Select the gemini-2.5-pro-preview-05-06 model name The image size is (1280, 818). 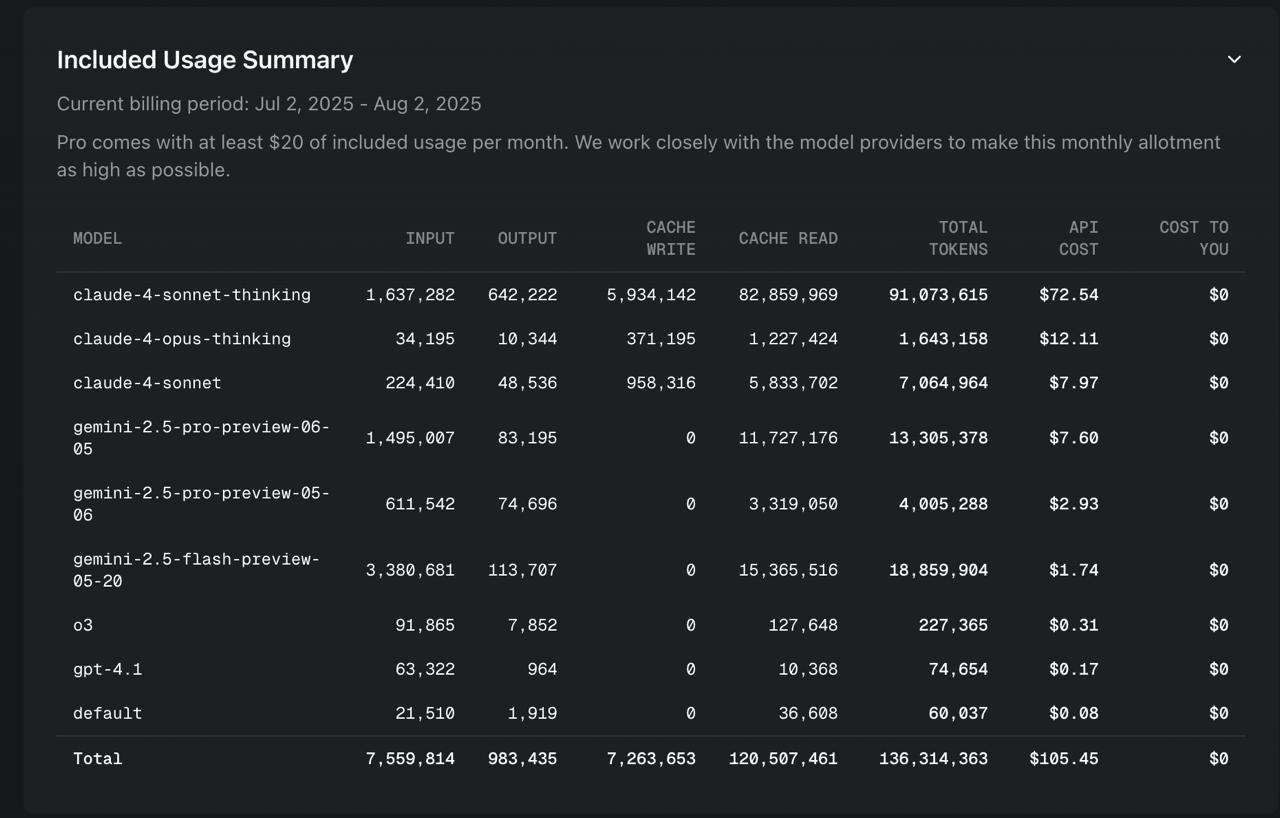(x=201, y=504)
